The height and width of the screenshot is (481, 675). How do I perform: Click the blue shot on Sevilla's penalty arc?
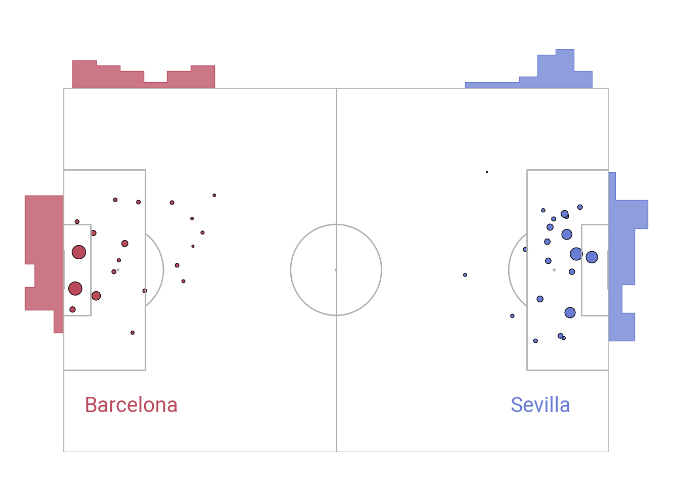click(x=524, y=250)
